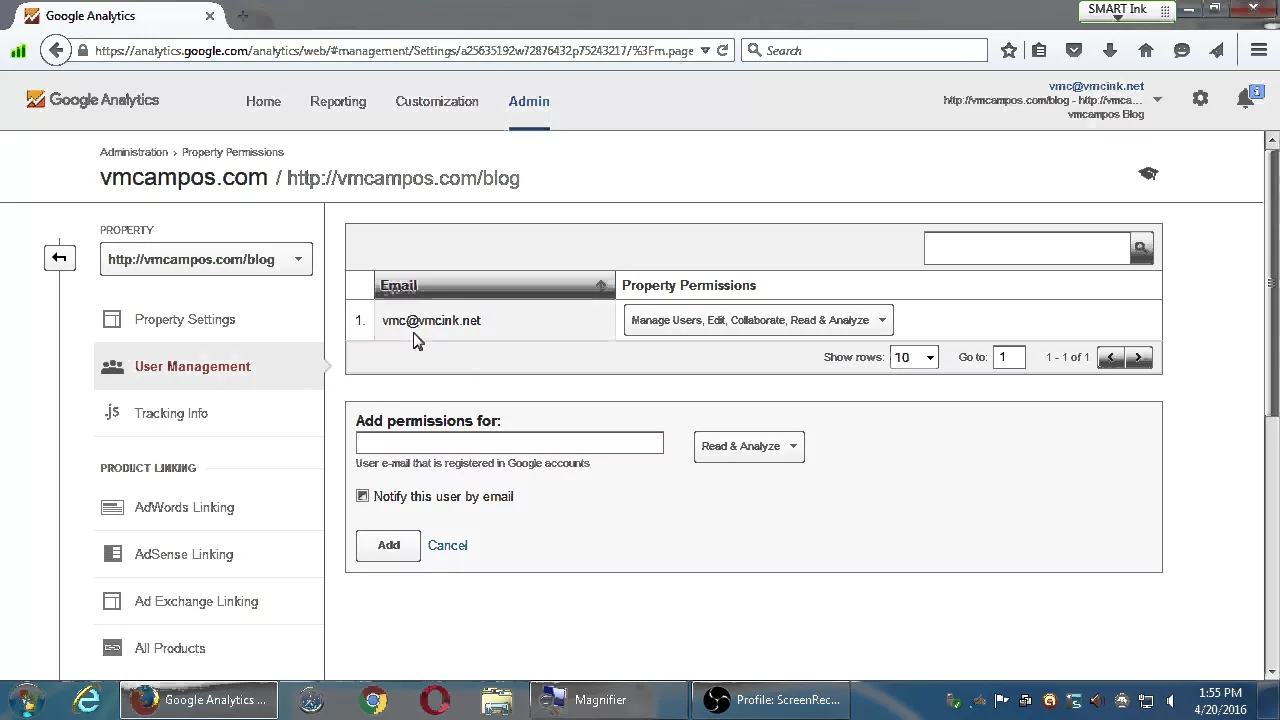
Task: Click the paper plane share icon
Action: coord(1217,50)
